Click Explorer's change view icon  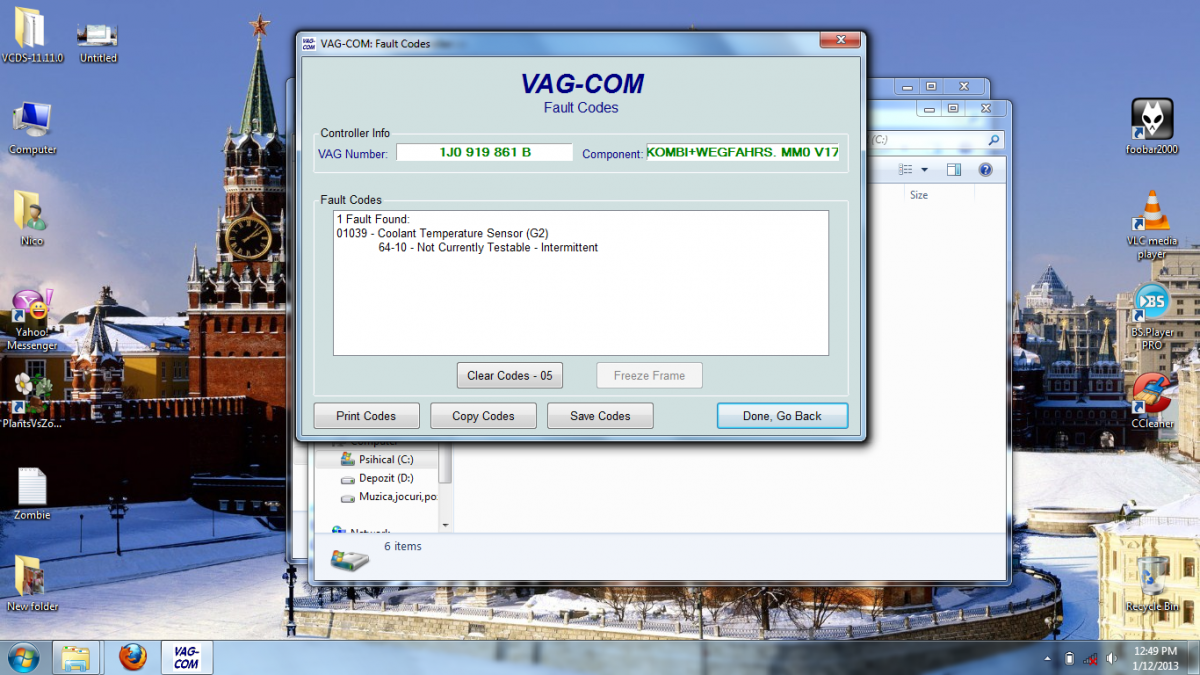point(906,170)
